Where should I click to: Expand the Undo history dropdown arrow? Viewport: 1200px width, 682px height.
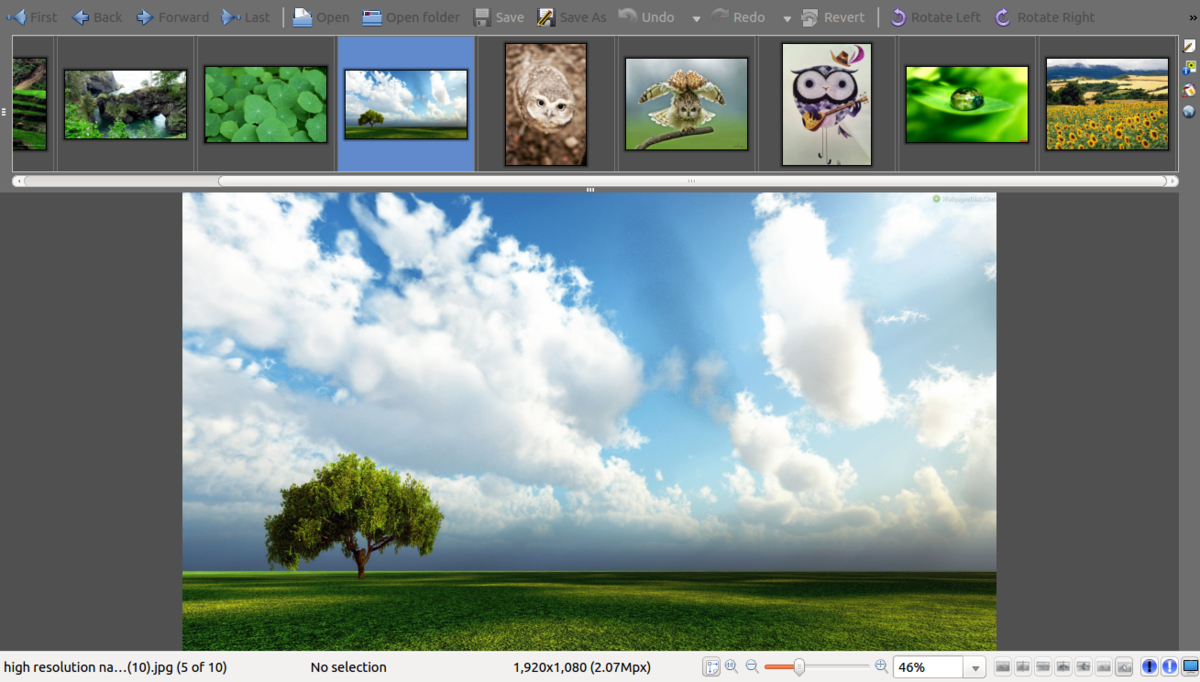coord(696,18)
